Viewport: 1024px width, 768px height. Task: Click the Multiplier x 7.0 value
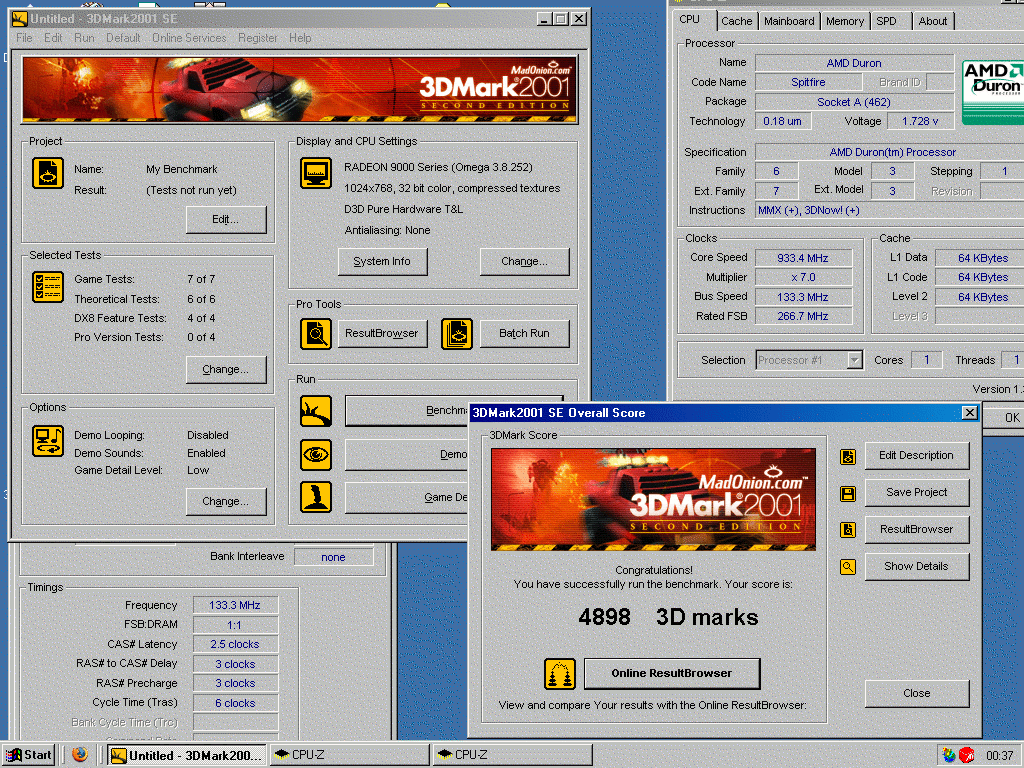[x=803, y=278]
